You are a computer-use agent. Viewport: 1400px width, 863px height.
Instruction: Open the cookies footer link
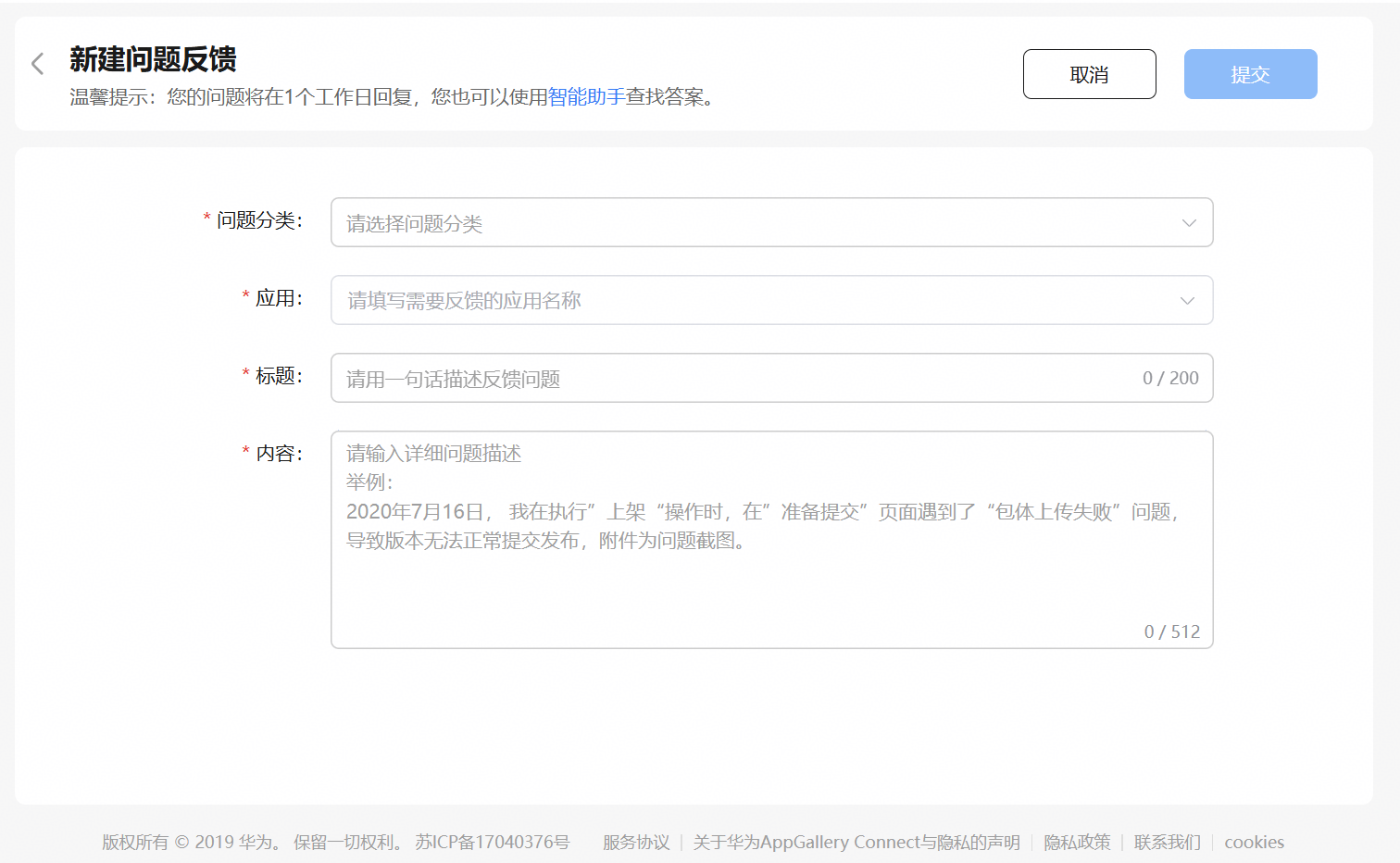click(x=1255, y=842)
